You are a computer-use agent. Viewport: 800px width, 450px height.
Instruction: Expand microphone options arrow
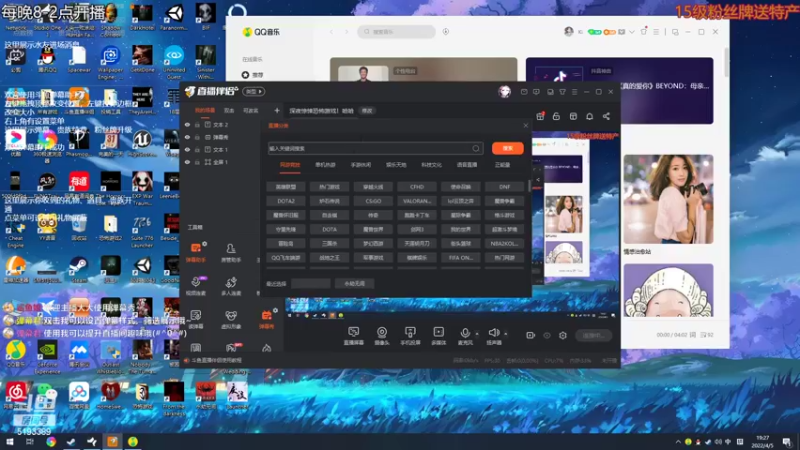[477, 334]
